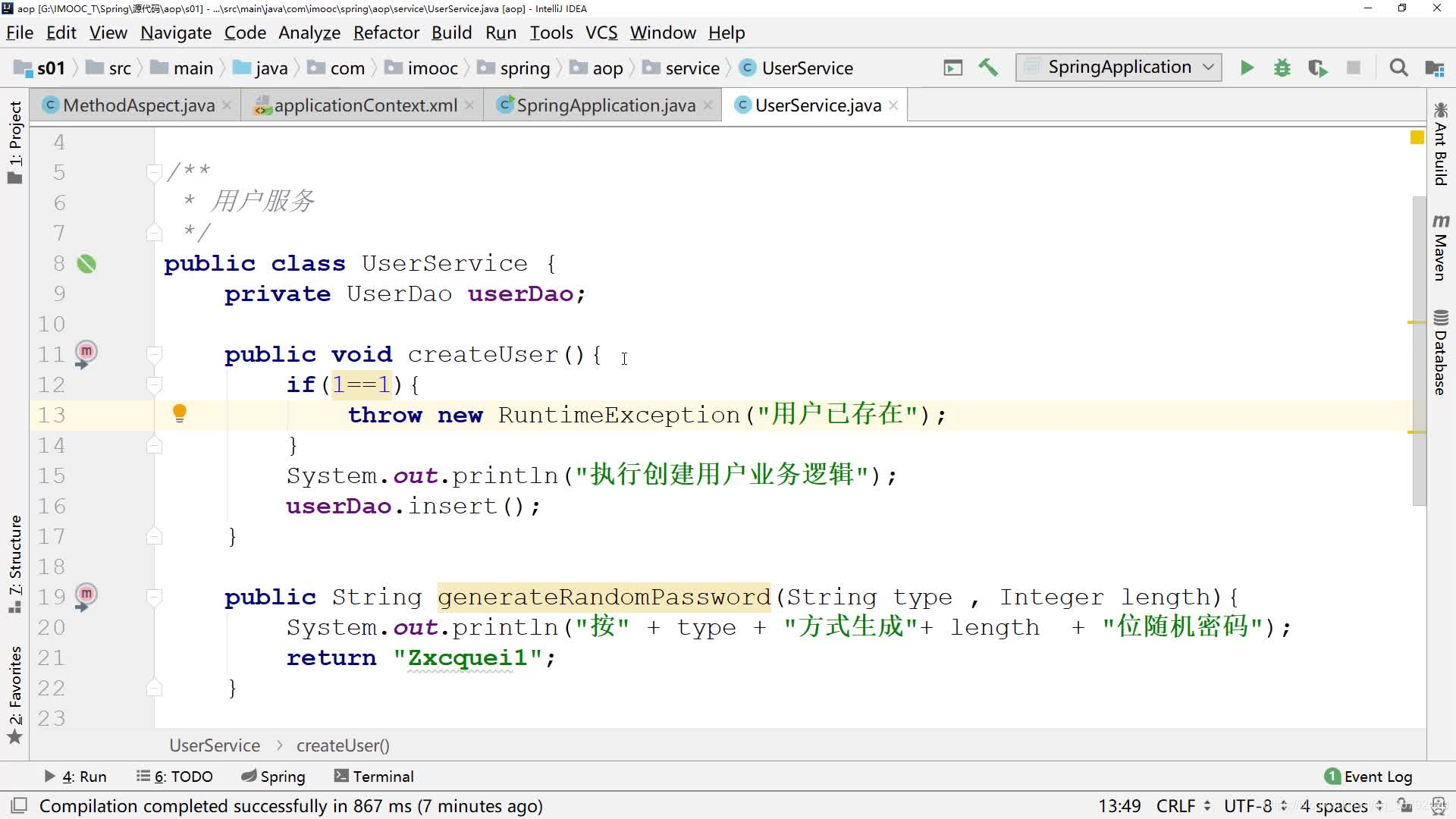Open the Project tool window on left
The height and width of the screenshot is (819, 1456).
point(15,142)
